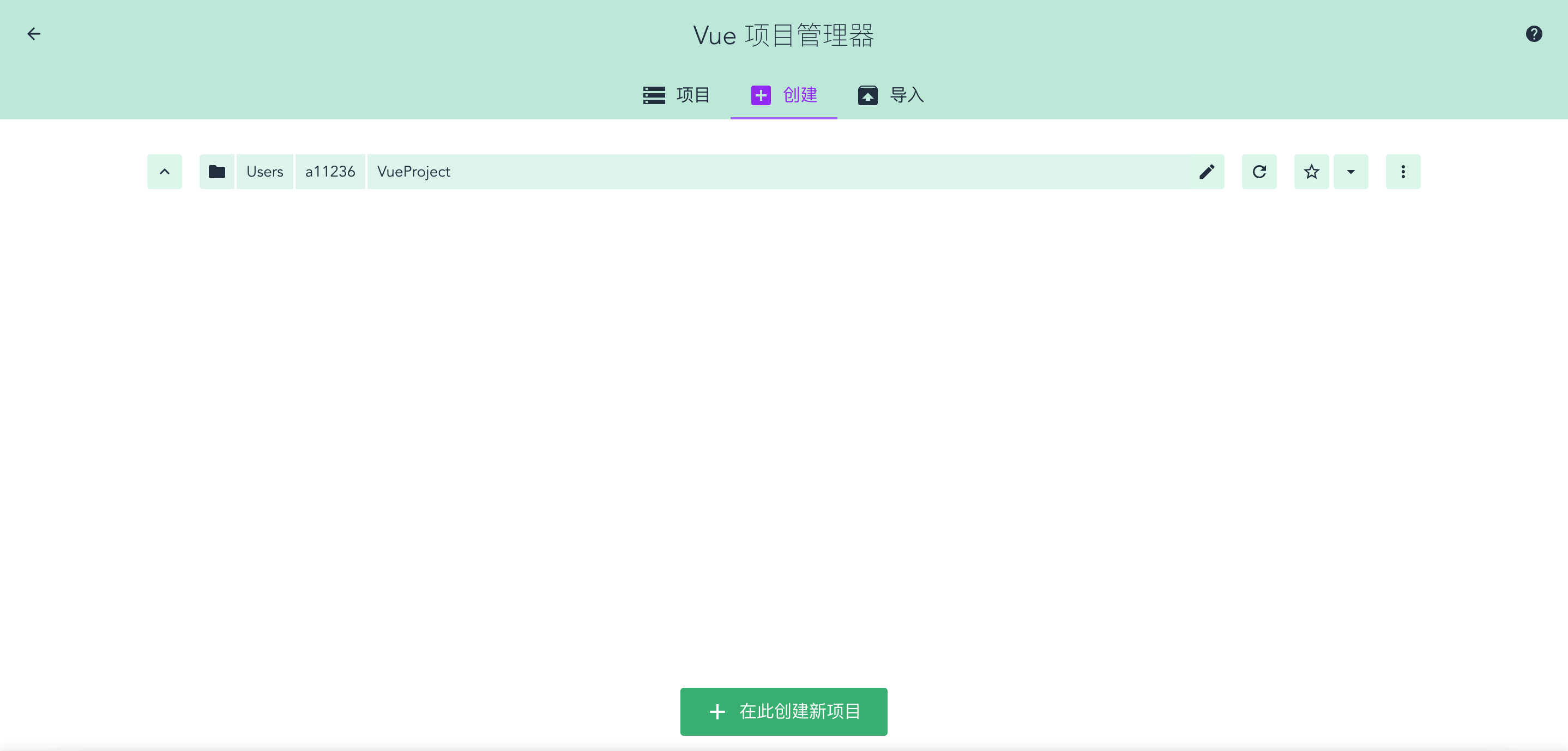The height and width of the screenshot is (751, 1568).
Task: Click the import box icon beside 导入
Action: click(867, 95)
